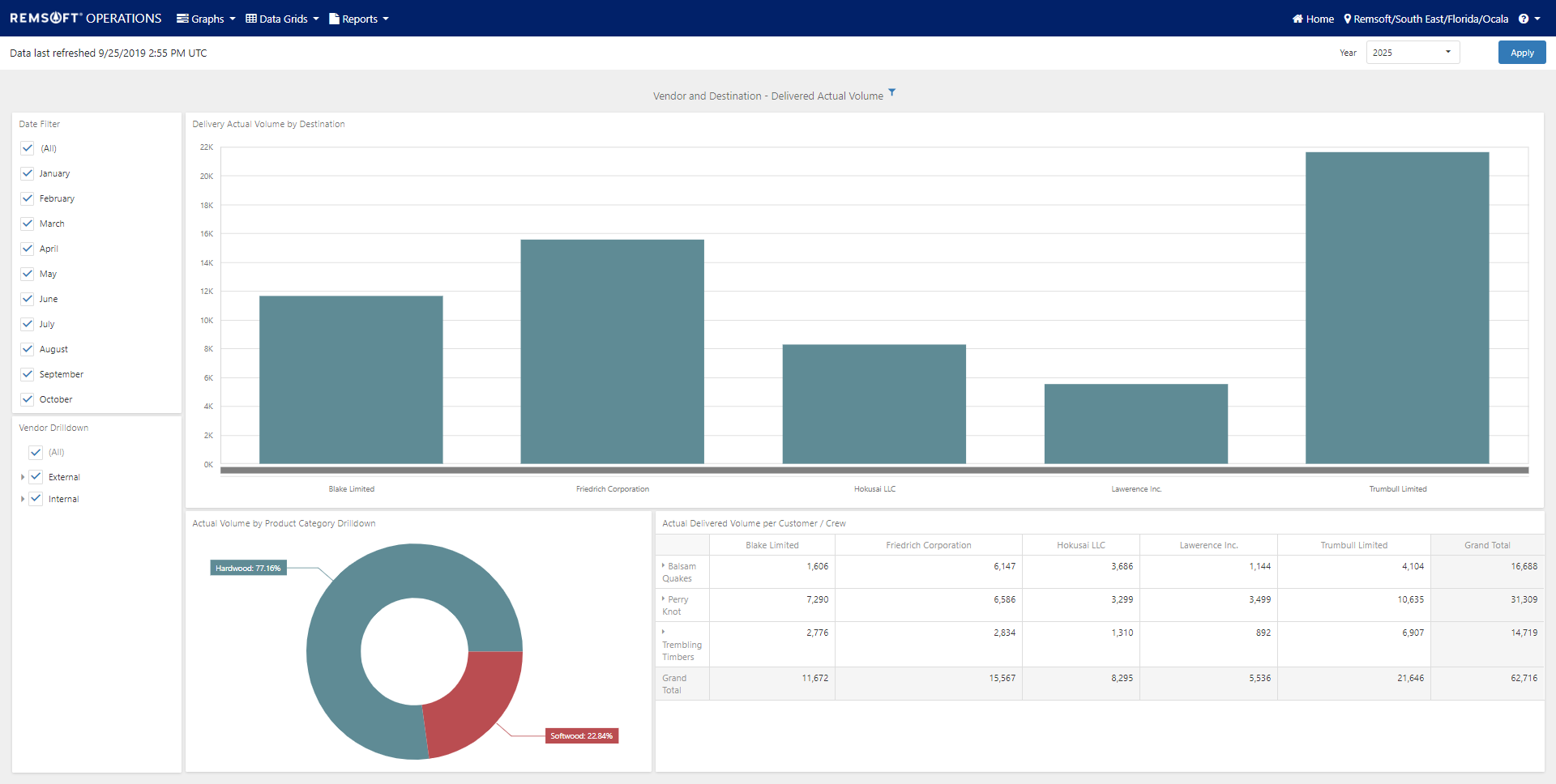Disable the (All) checkbox under Vendor Drilldown

(36, 452)
